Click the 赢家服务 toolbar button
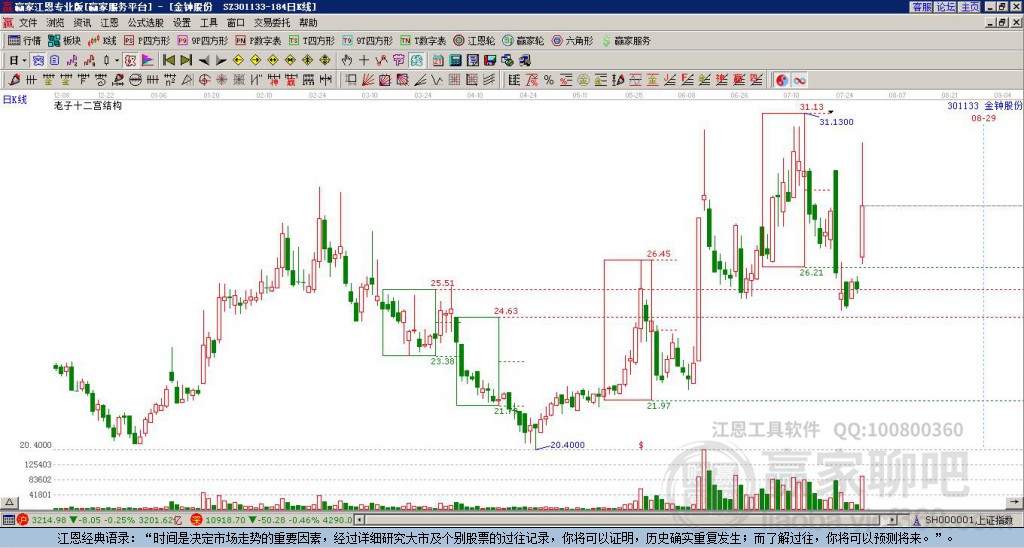Screen dimensions: 1024x548 pyautogui.click(x=626, y=40)
